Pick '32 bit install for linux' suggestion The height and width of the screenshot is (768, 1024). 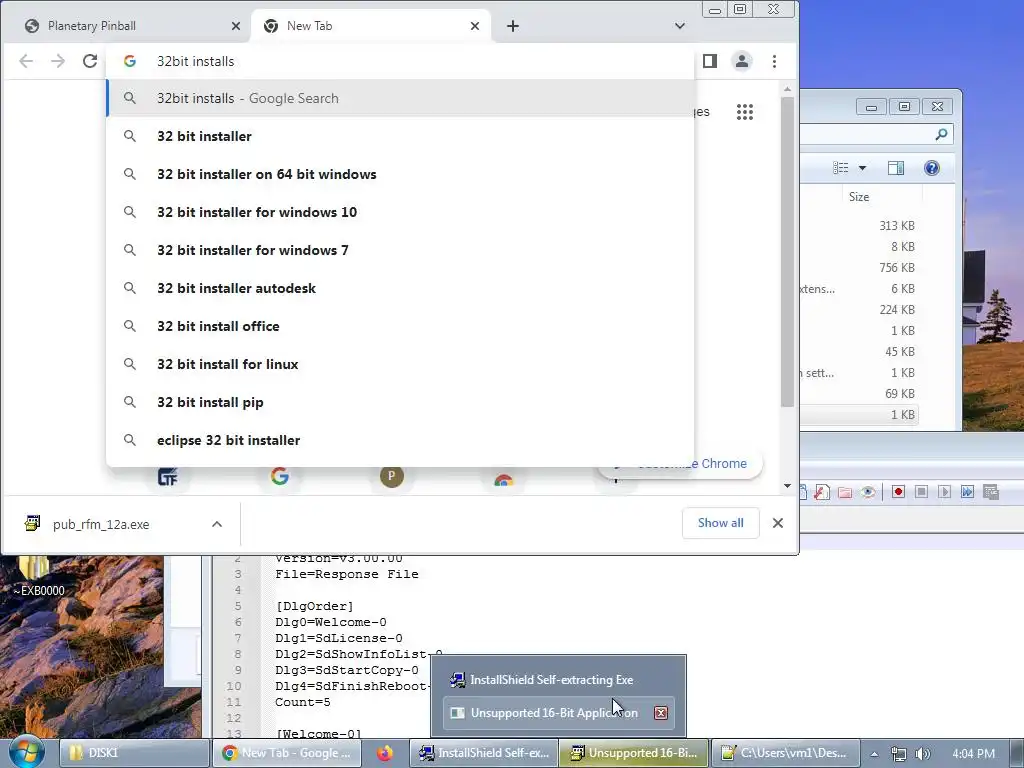pyautogui.click(x=400, y=364)
